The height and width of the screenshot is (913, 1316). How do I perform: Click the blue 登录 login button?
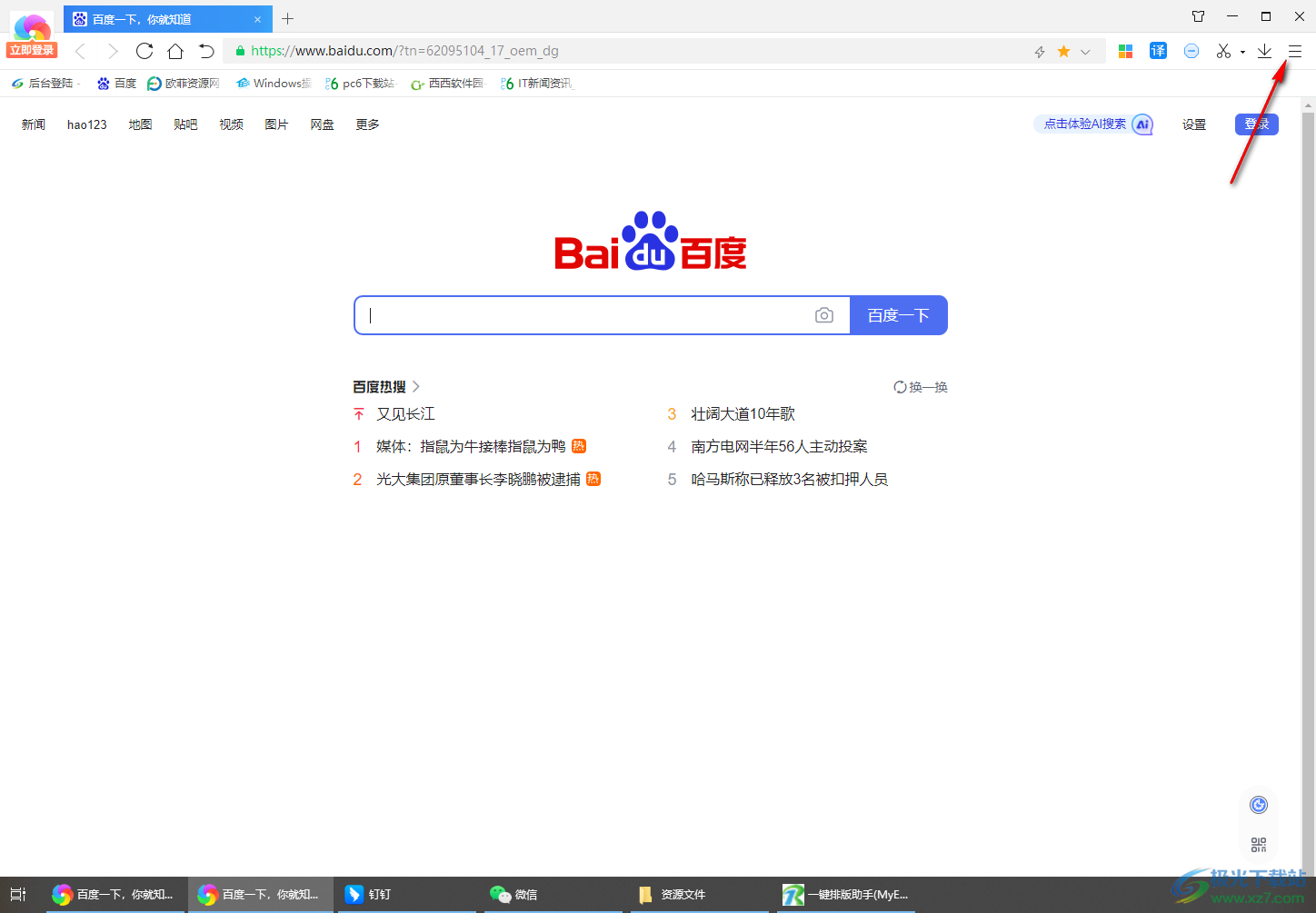coord(1257,124)
